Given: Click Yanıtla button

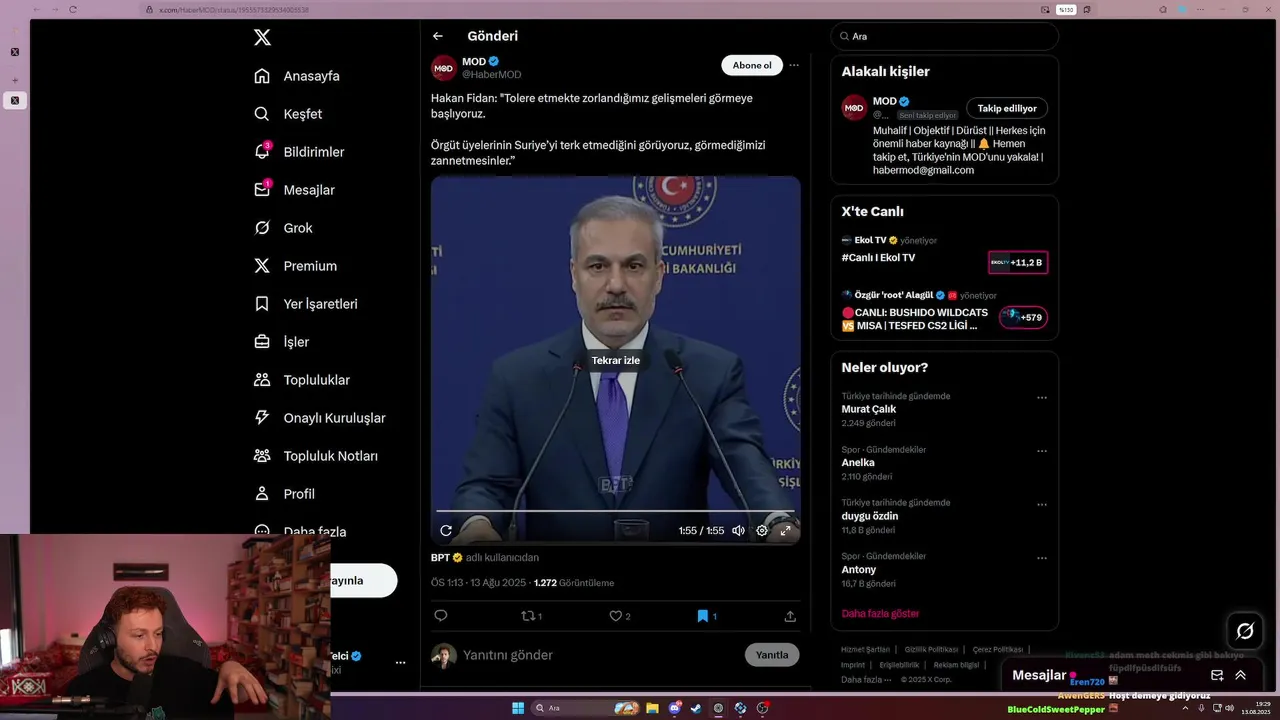Looking at the screenshot, I should (772, 655).
